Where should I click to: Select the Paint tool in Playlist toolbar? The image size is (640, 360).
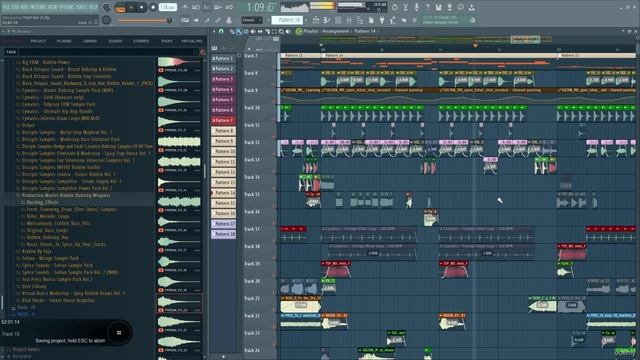[x=239, y=31]
